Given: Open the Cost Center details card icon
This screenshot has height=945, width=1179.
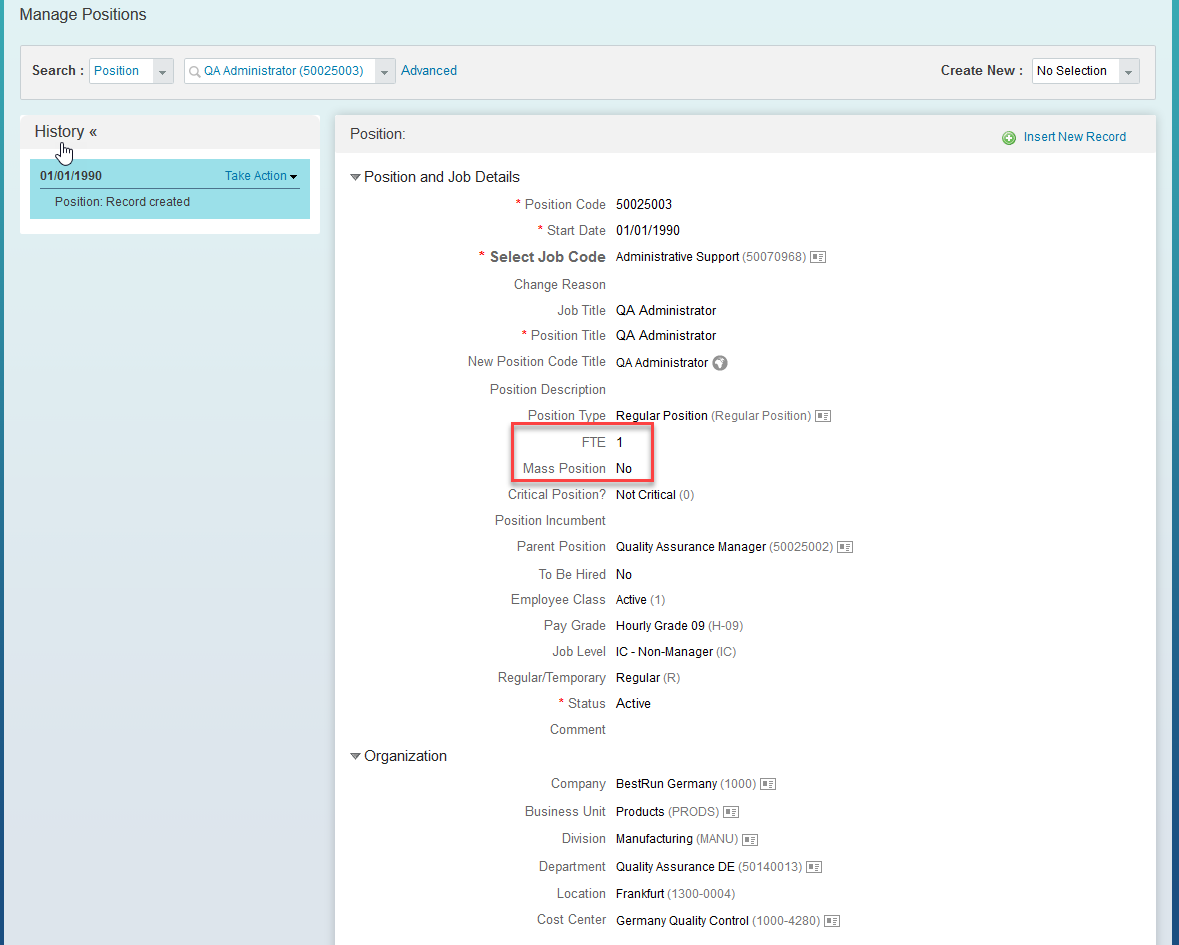Looking at the screenshot, I should point(832,921).
